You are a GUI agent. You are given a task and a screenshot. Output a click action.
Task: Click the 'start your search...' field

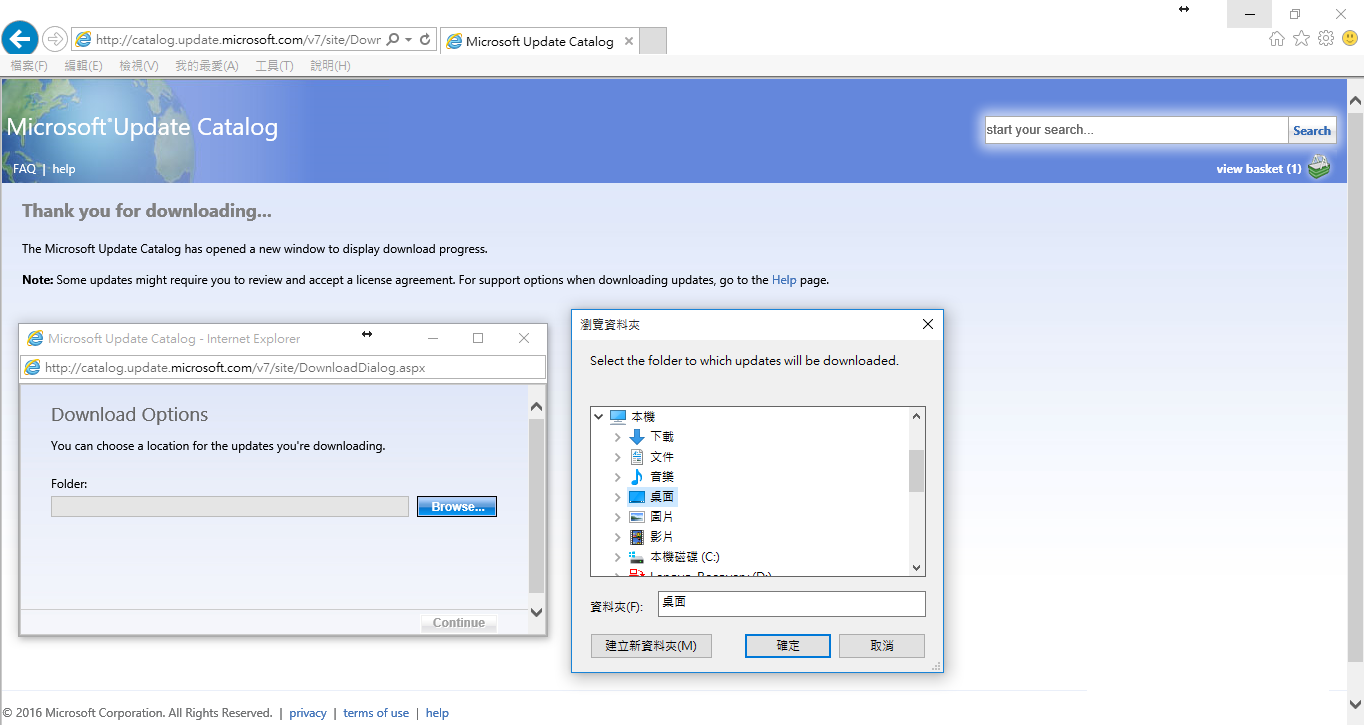tap(1136, 130)
